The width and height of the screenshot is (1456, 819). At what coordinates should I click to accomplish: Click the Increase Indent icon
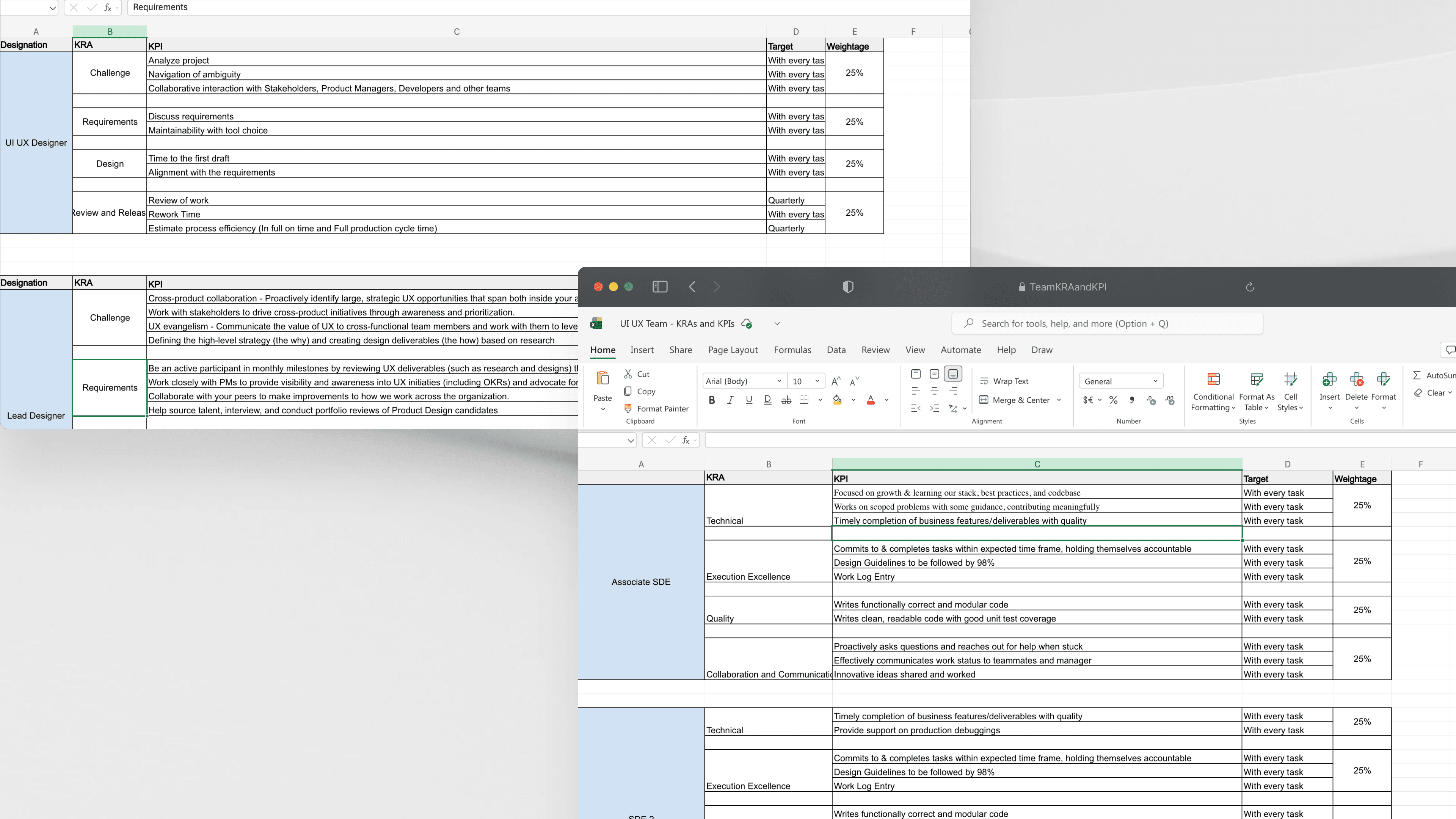pyautogui.click(x=934, y=408)
